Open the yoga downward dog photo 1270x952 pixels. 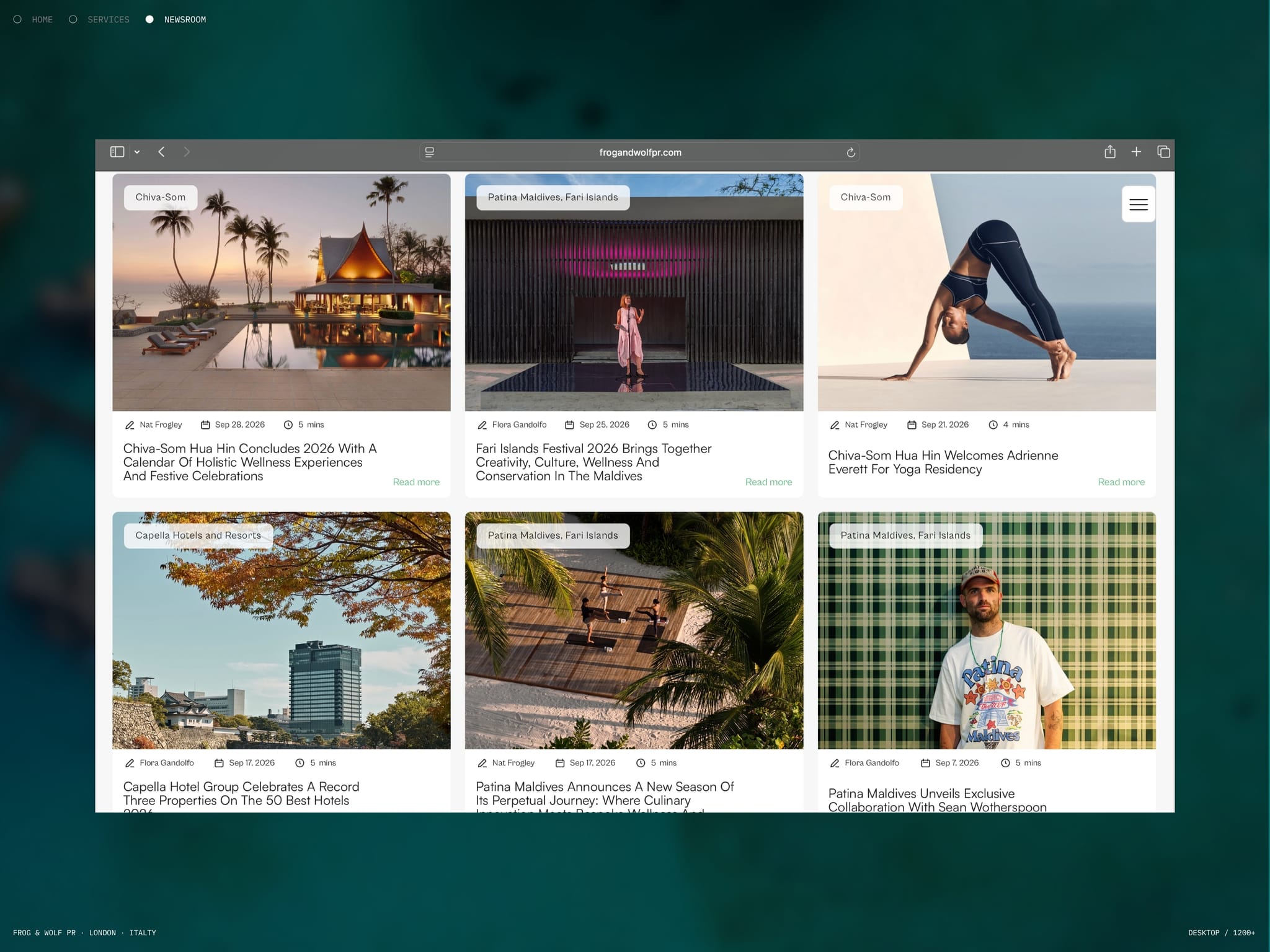987,293
